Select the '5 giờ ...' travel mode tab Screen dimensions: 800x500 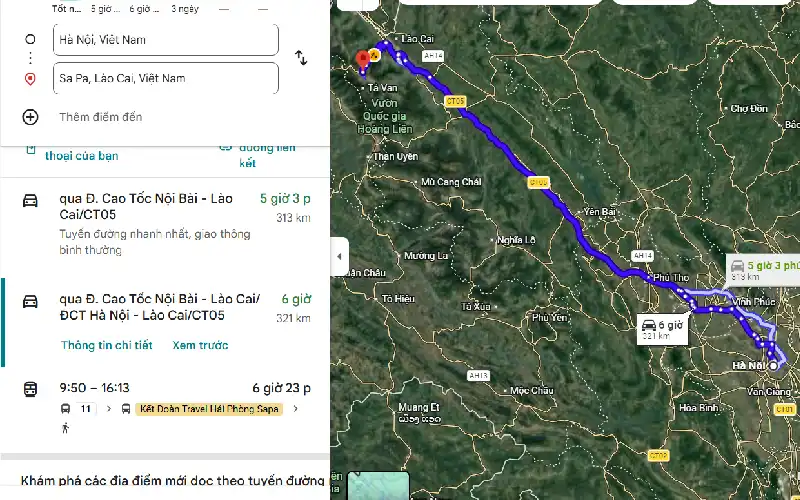tap(106, 9)
